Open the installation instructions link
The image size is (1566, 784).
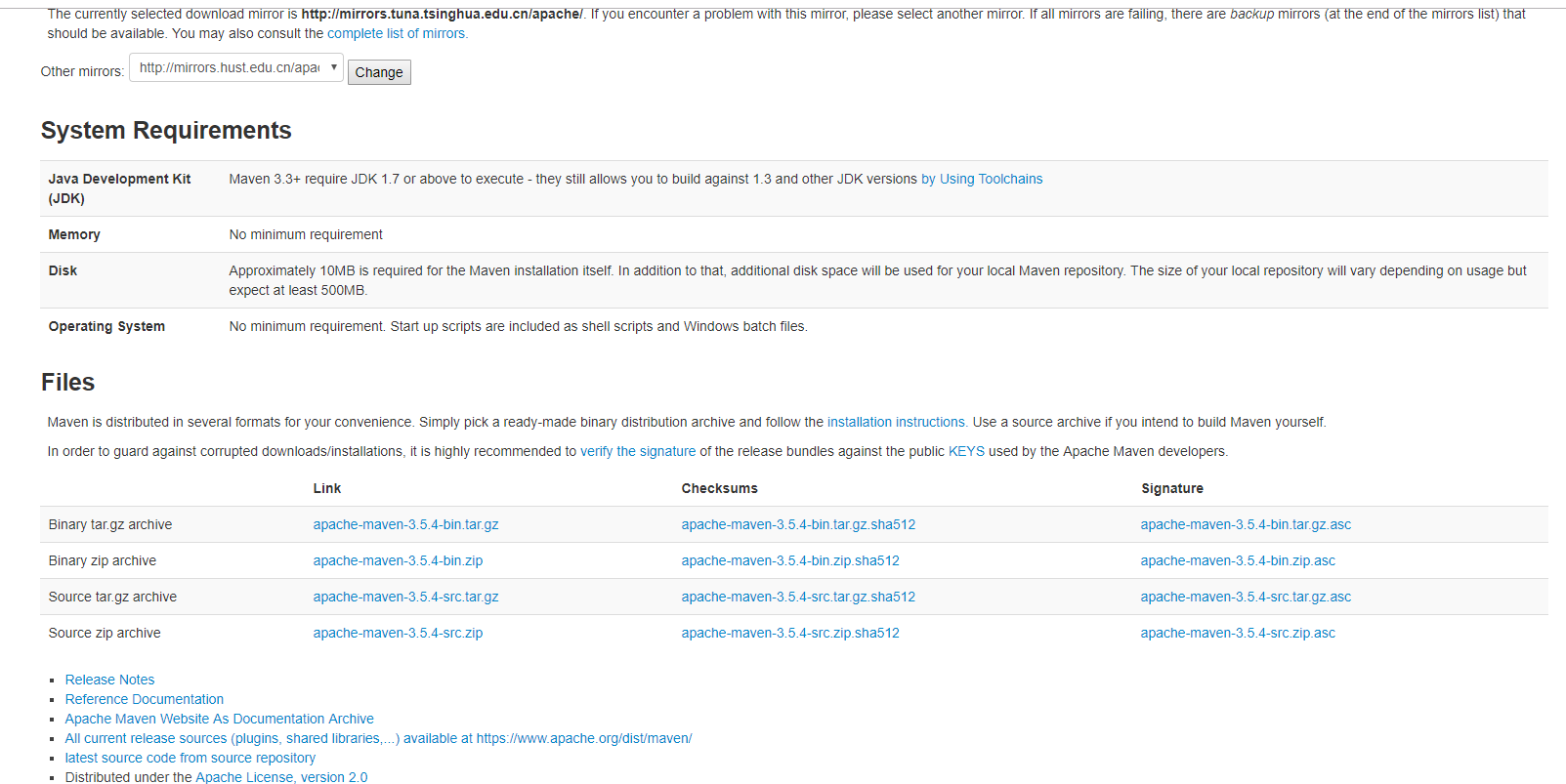point(898,422)
